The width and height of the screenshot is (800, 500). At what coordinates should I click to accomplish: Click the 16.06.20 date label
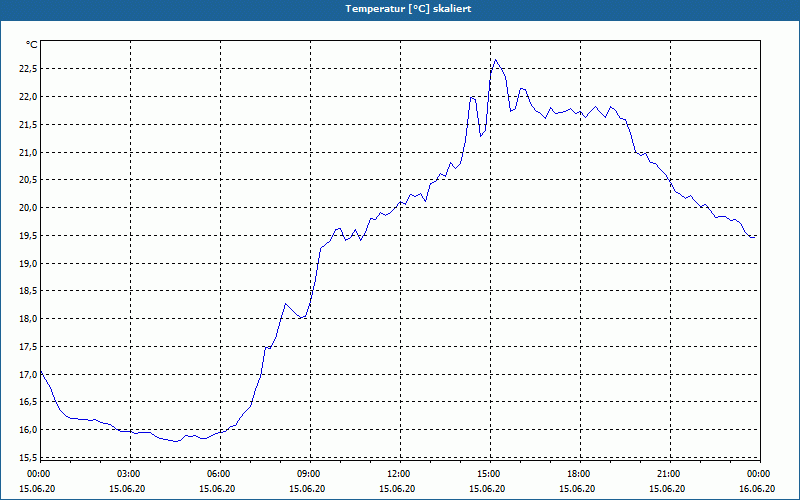[x=757, y=488]
